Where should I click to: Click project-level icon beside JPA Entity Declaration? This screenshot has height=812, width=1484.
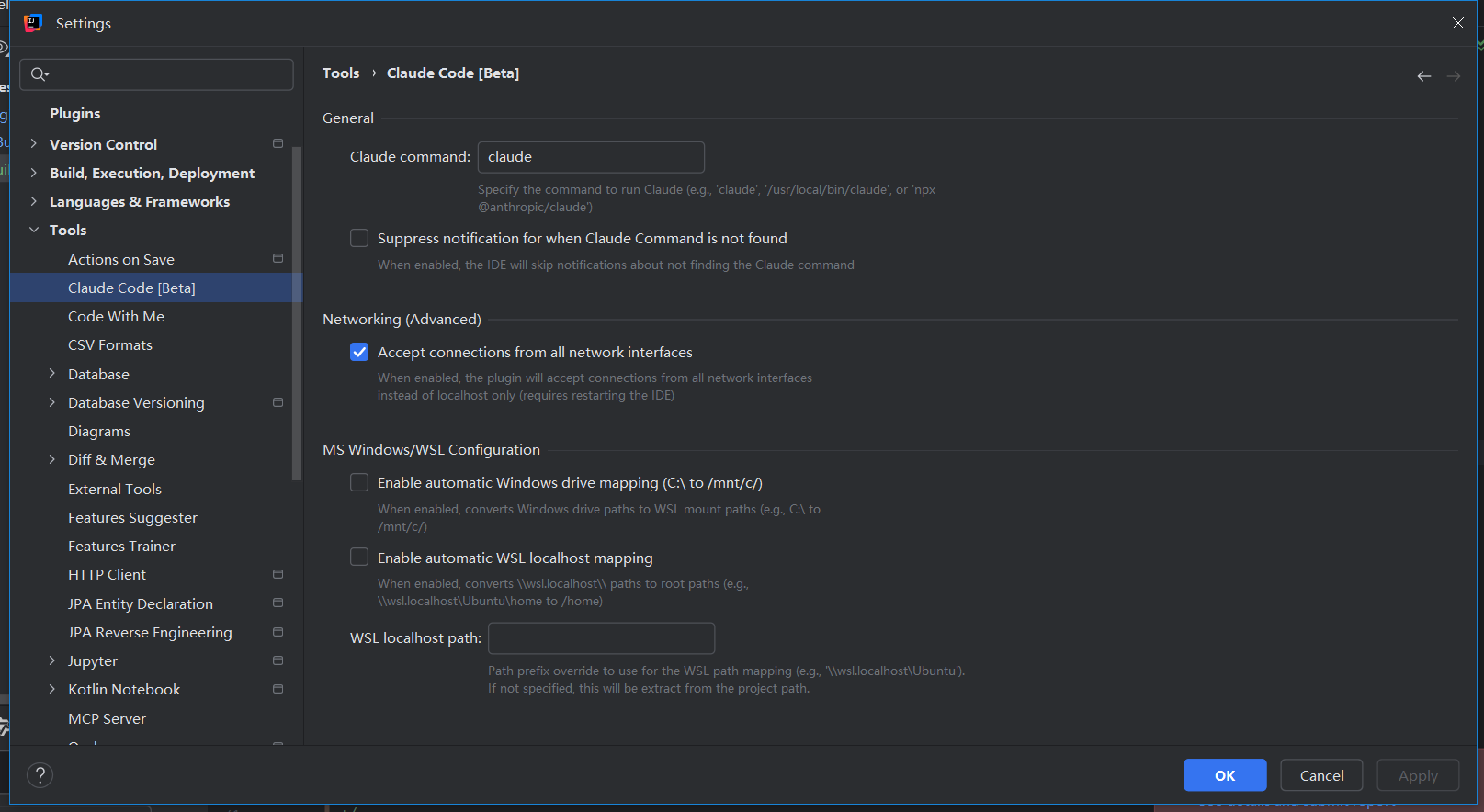[278, 603]
